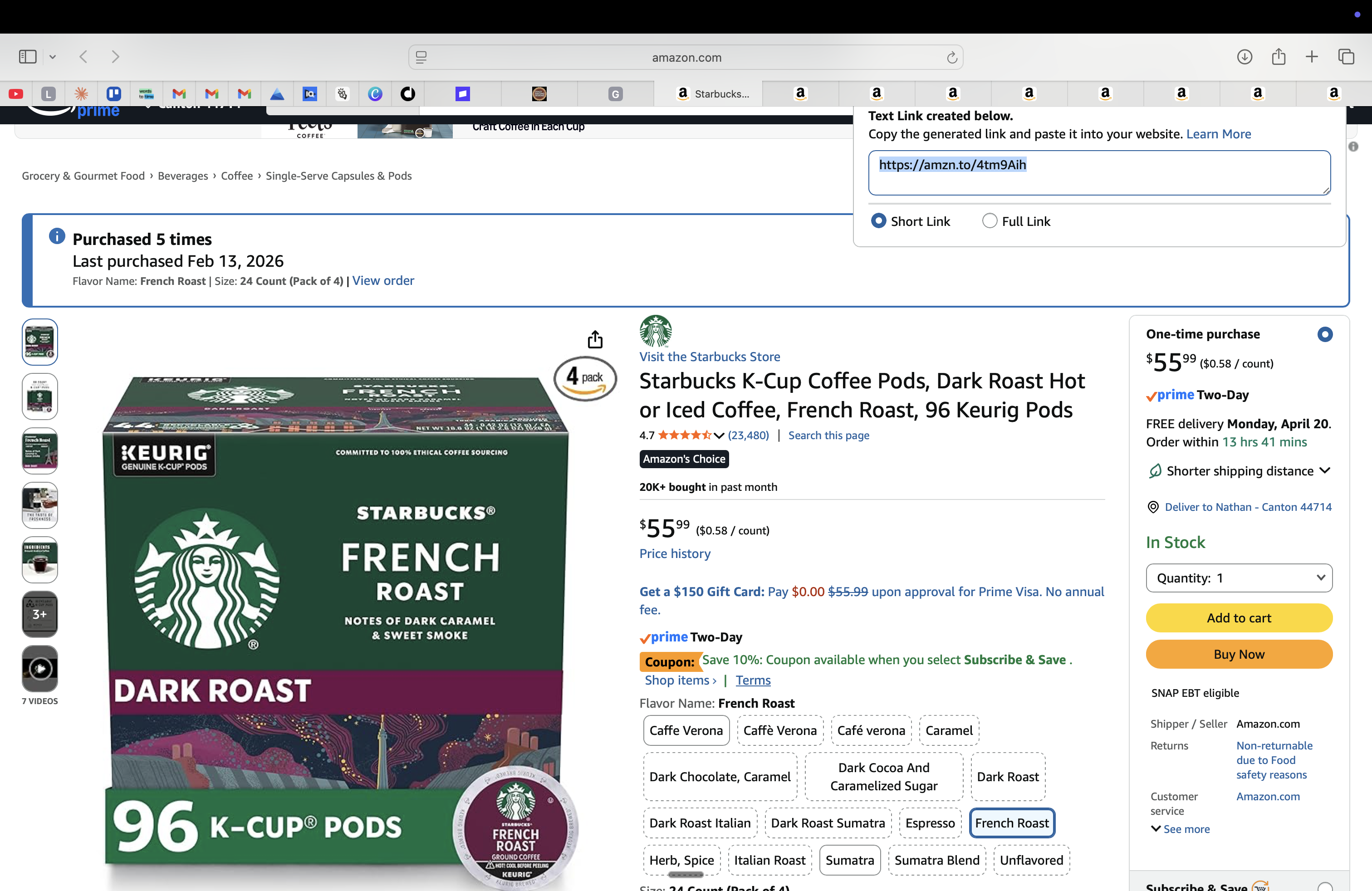
Task: Go forward with the right arrow
Action: 115,56
